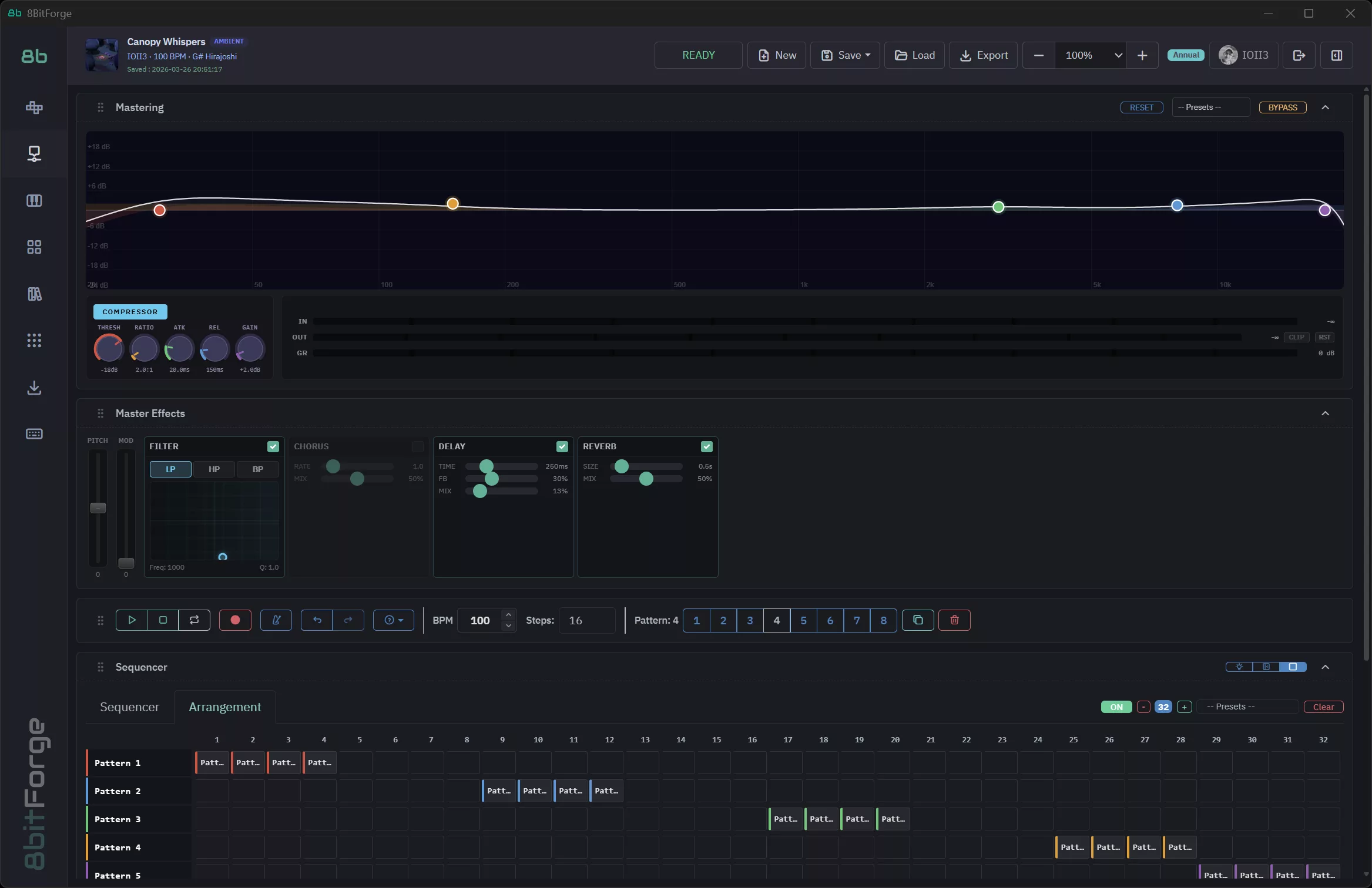
Task: Click the Export button
Action: (982, 55)
